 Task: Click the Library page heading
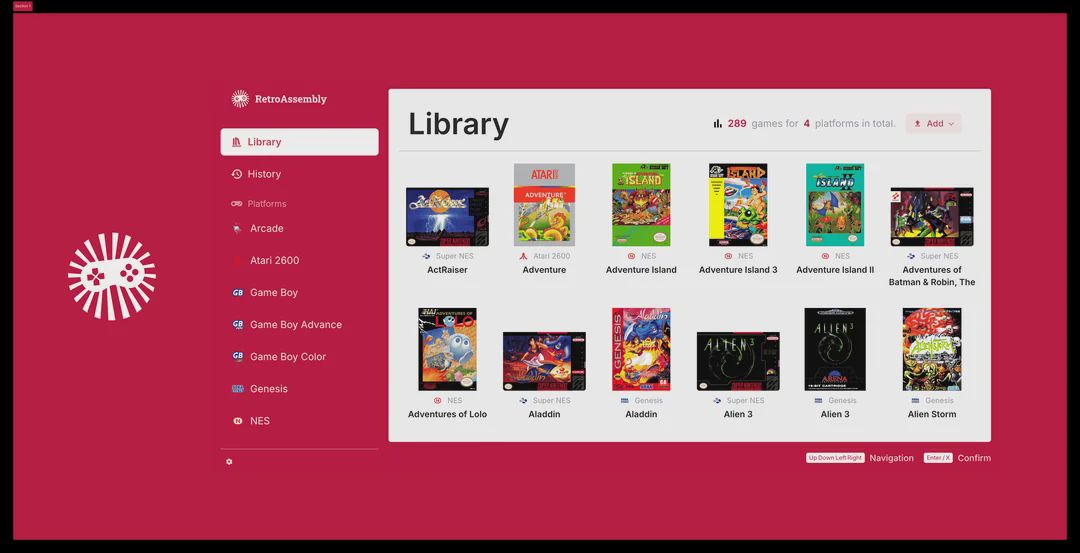459,125
